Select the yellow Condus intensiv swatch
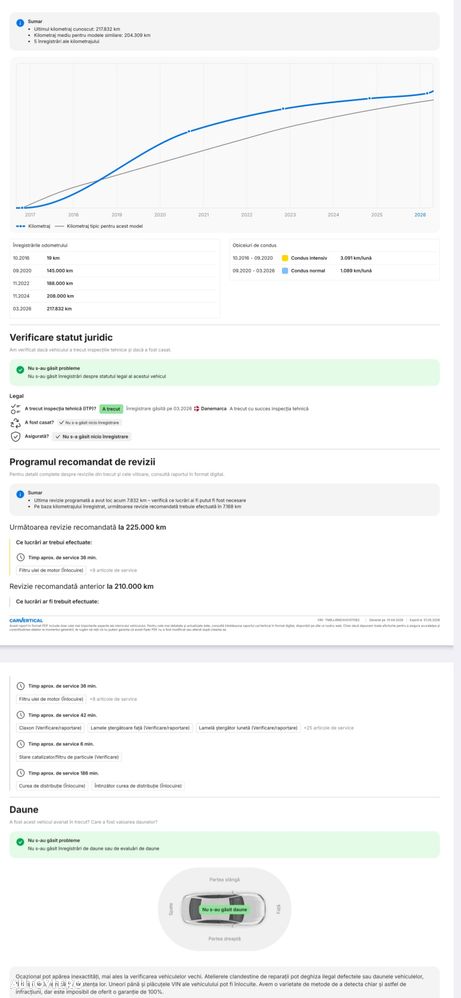Screen dimensions: 461x998 [285, 258]
